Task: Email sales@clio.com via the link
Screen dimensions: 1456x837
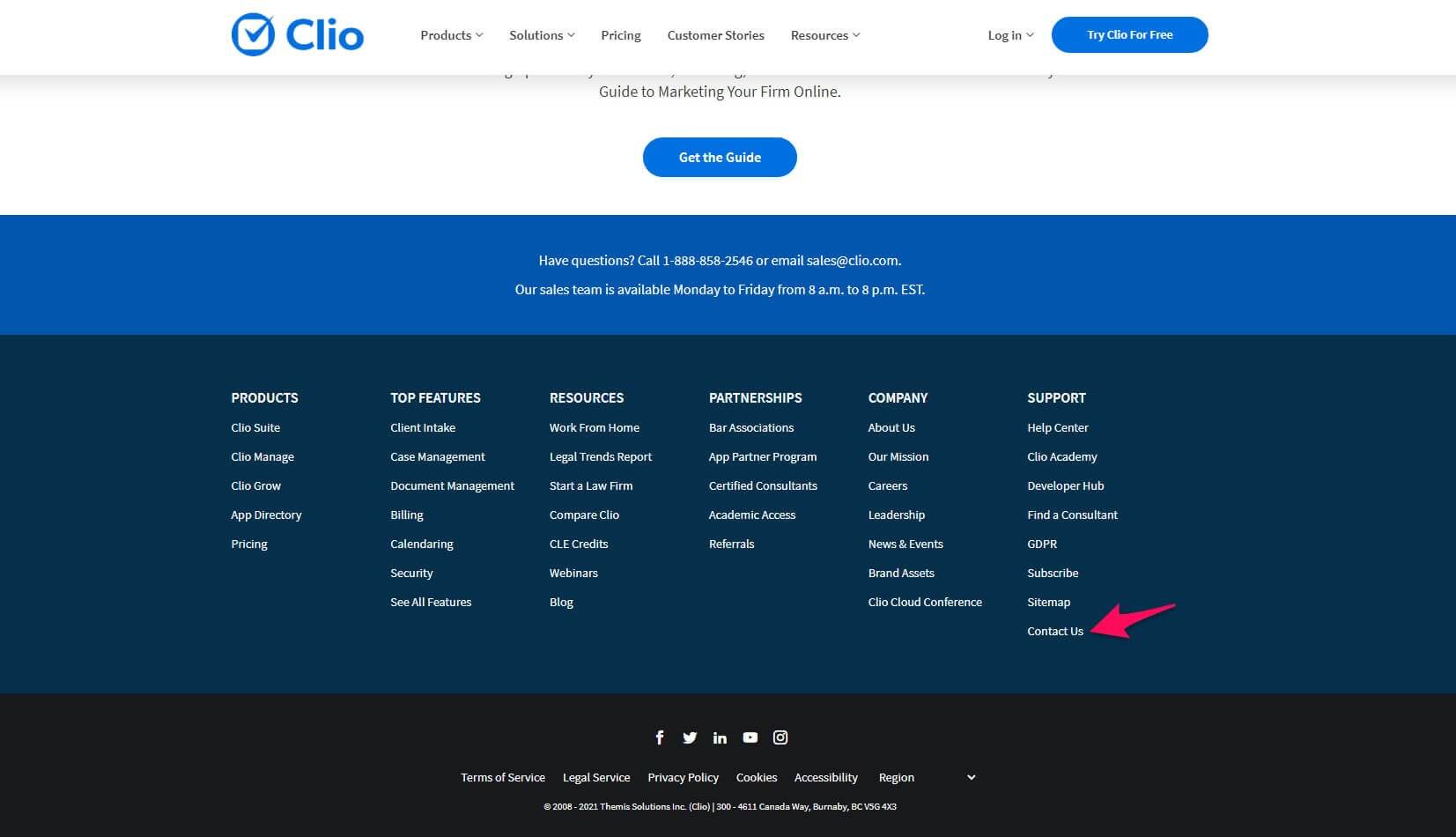Action: (852, 260)
